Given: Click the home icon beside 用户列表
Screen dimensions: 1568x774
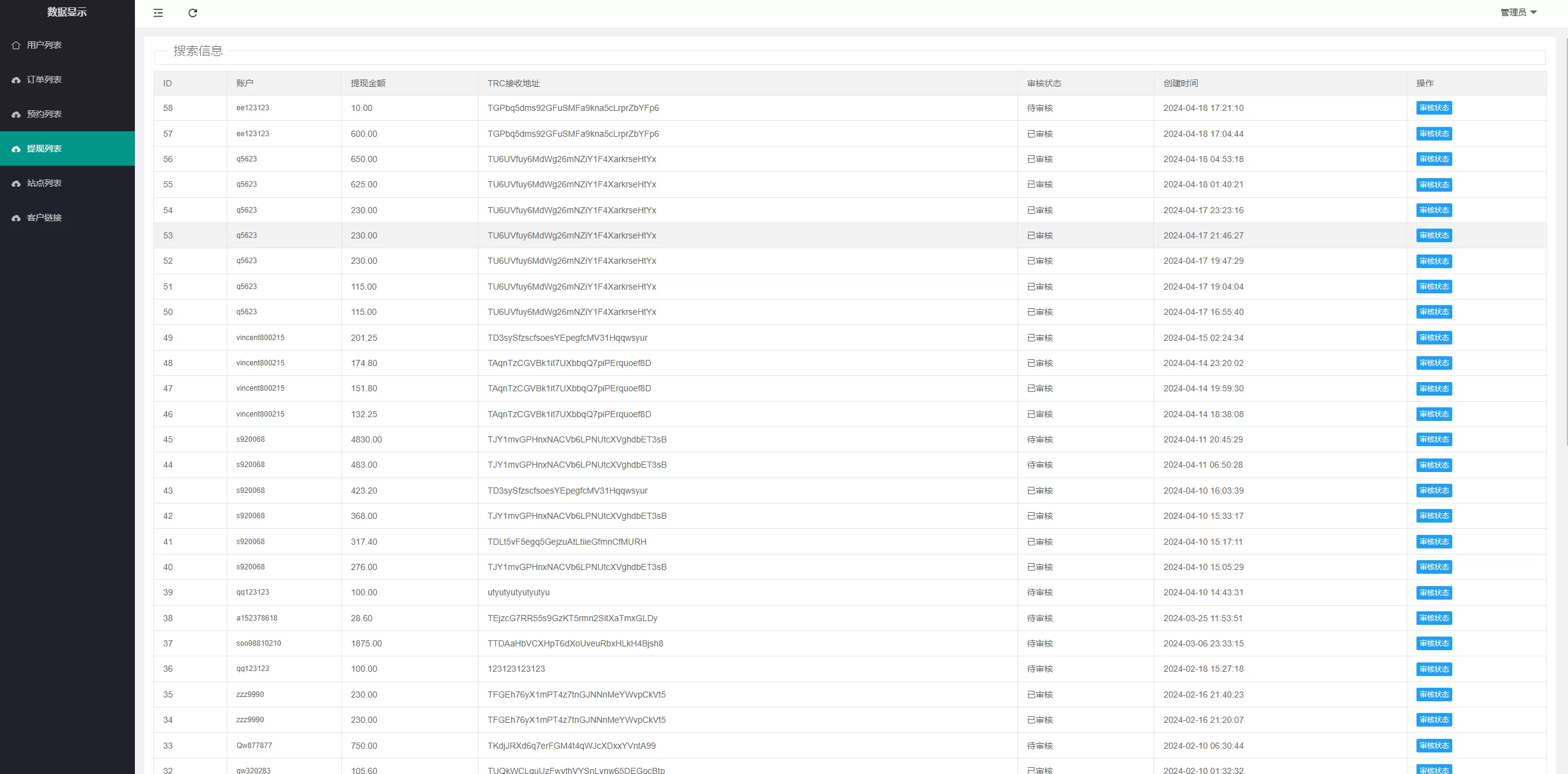Looking at the screenshot, I should pos(16,45).
